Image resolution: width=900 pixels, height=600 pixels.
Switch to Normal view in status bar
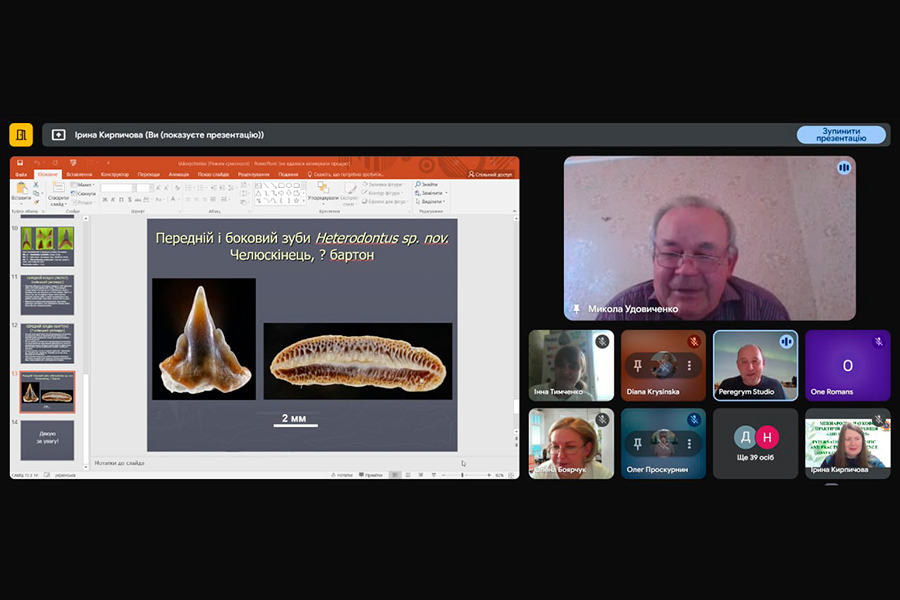(394, 475)
